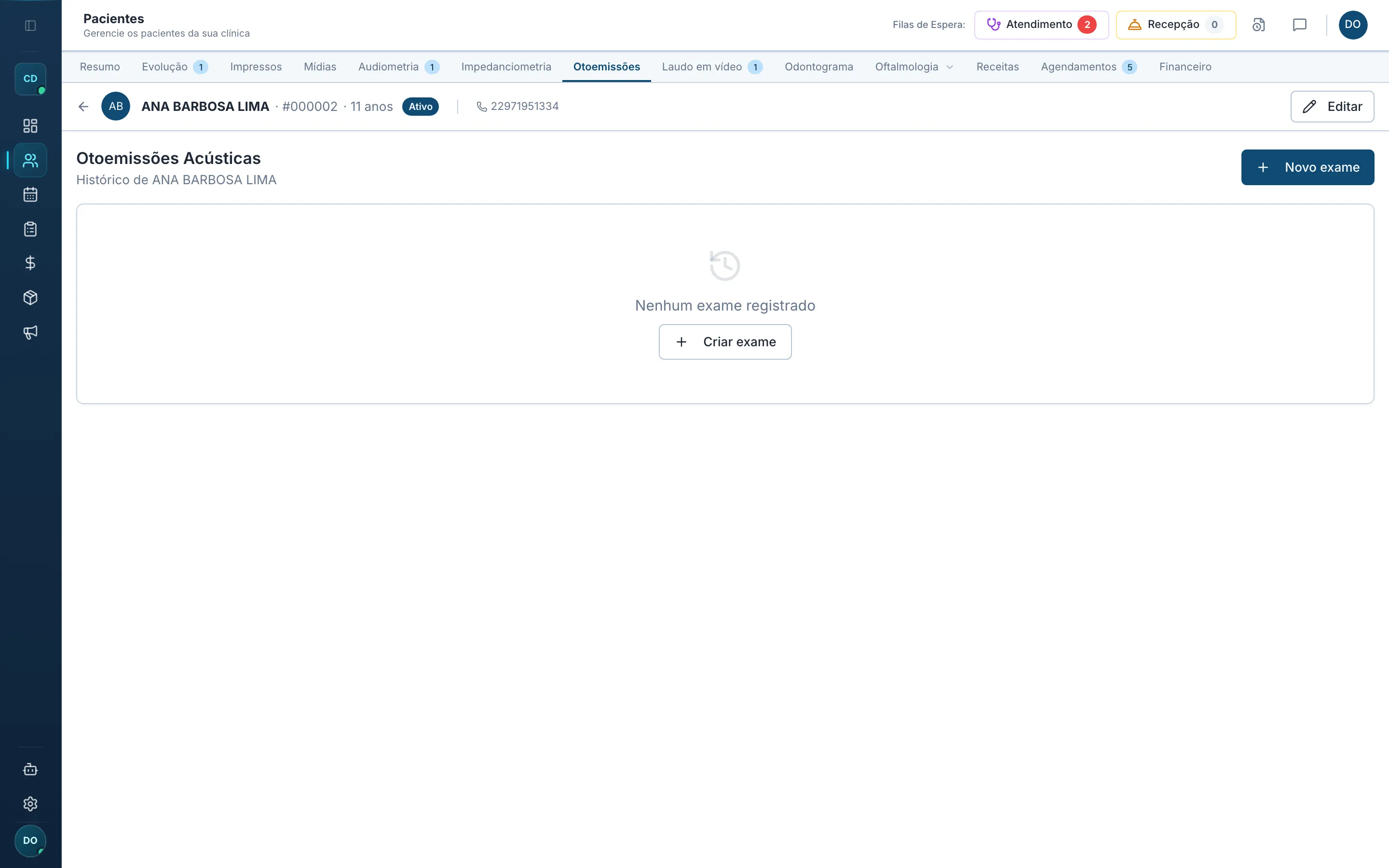
Task: Collapse the sidebar panel icon
Action: tap(30, 25)
